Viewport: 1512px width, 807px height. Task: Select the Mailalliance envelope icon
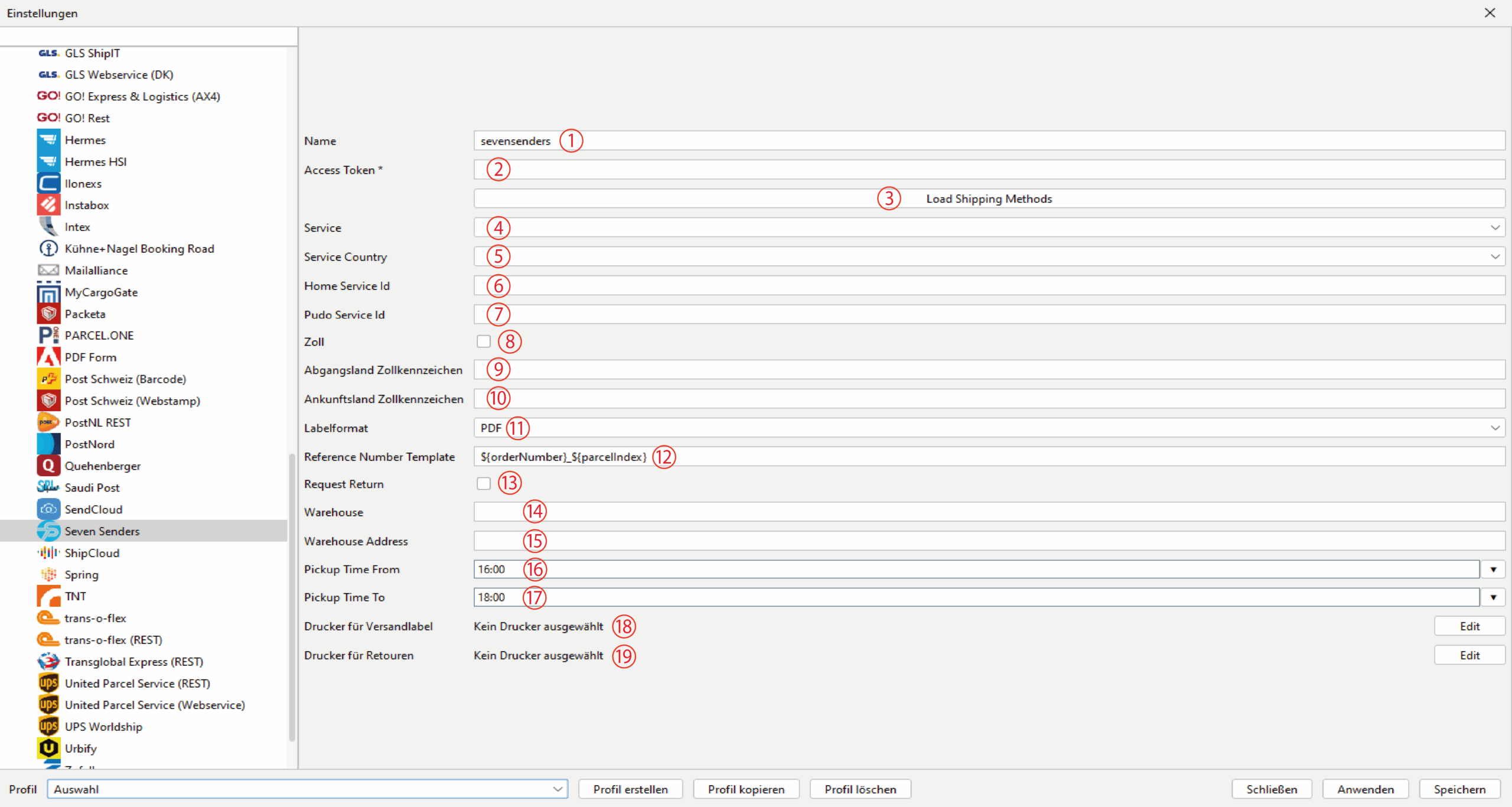(48, 271)
